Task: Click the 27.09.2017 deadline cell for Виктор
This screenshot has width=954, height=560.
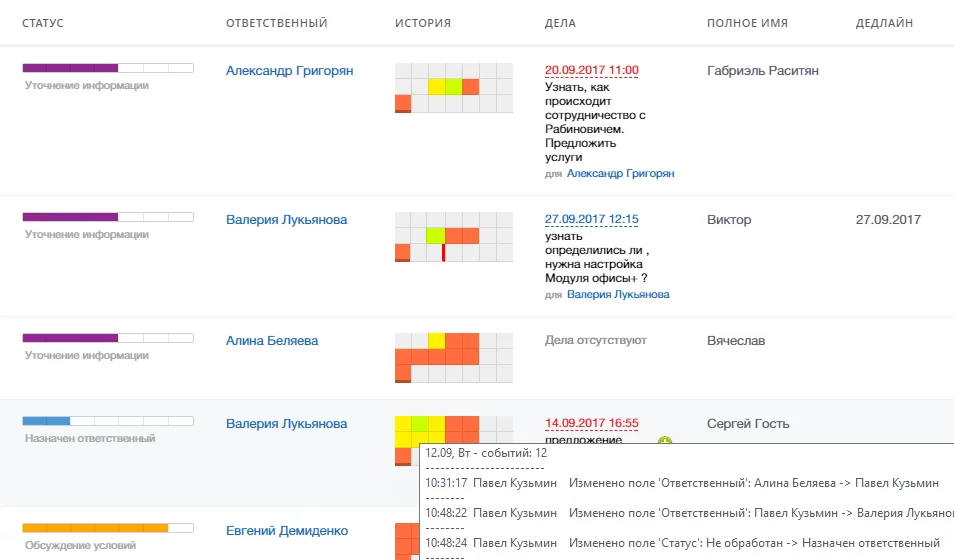Action: coord(888,220)
